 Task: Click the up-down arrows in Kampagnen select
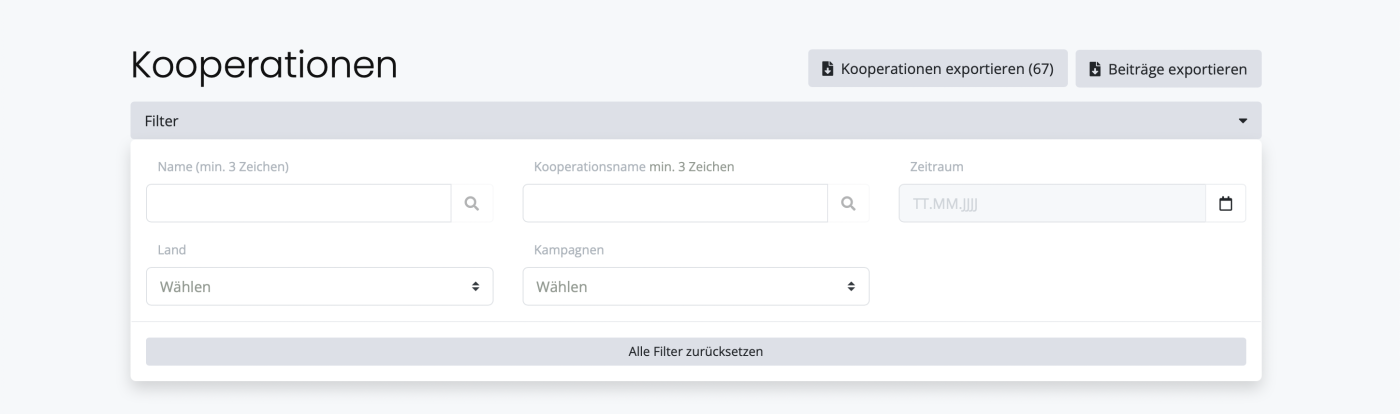pos(851,286)
